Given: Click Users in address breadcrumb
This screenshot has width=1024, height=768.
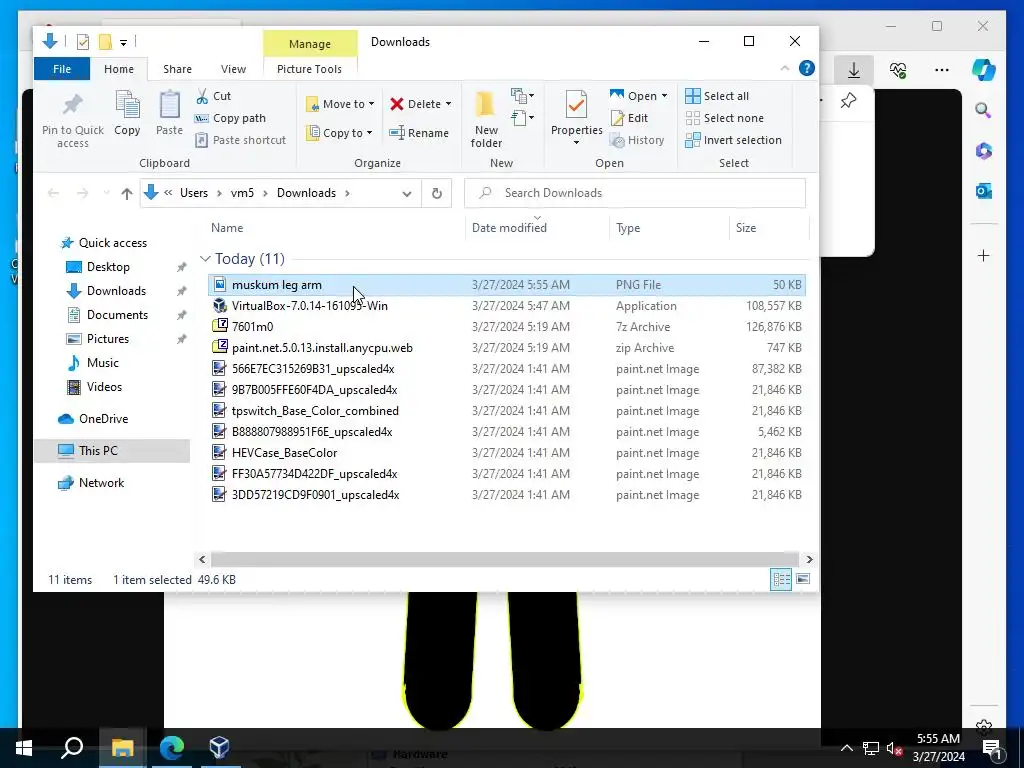Looking at the screenshot, I should 194,193.
